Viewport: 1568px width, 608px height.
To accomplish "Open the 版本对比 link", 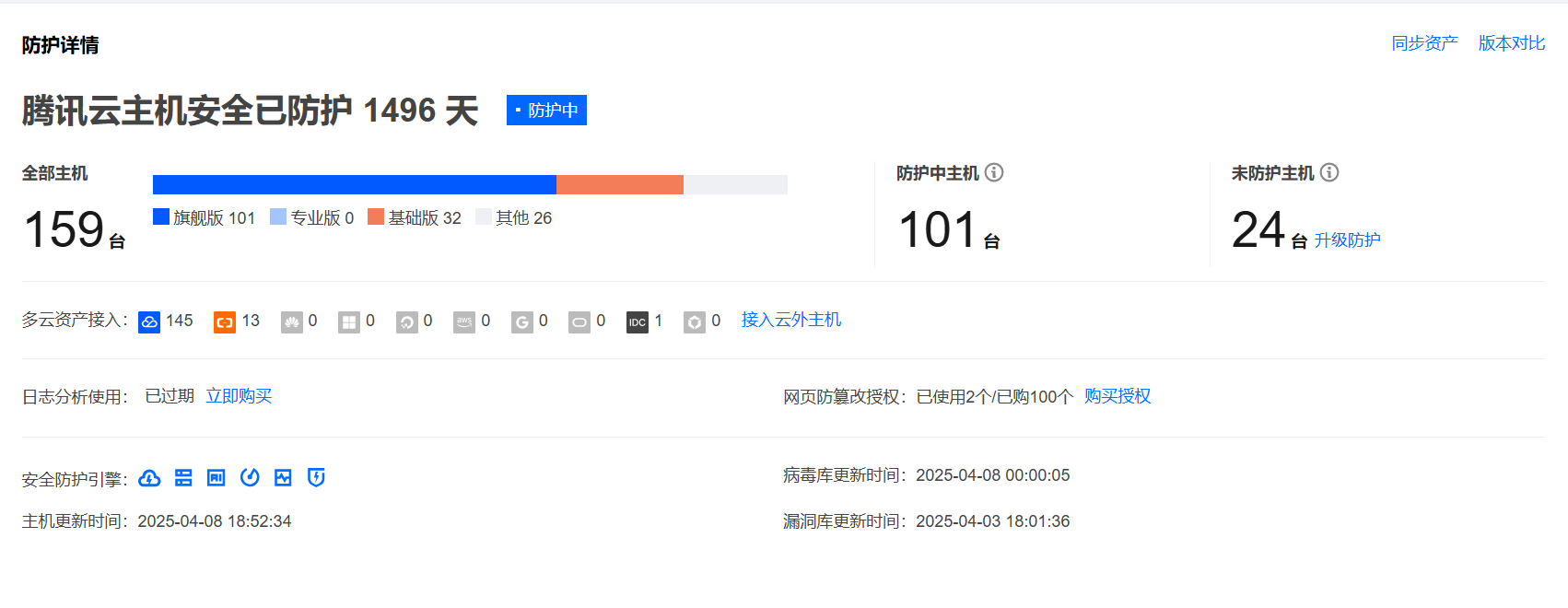I will tap(1512, 43).
